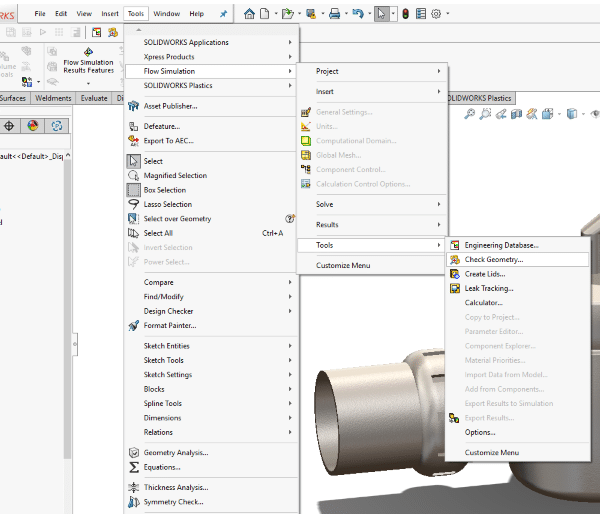
Task: Pick the Box Selection tool
Action: 164,190
